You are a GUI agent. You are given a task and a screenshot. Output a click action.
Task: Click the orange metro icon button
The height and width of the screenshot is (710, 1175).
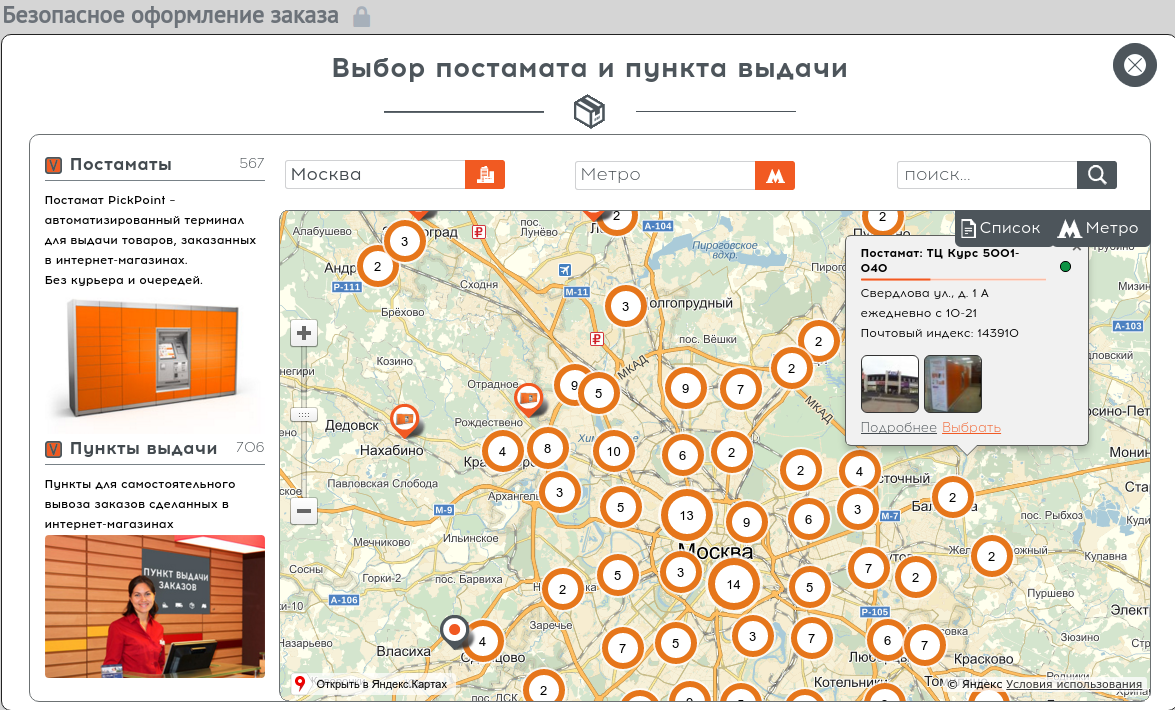(774, 175)
